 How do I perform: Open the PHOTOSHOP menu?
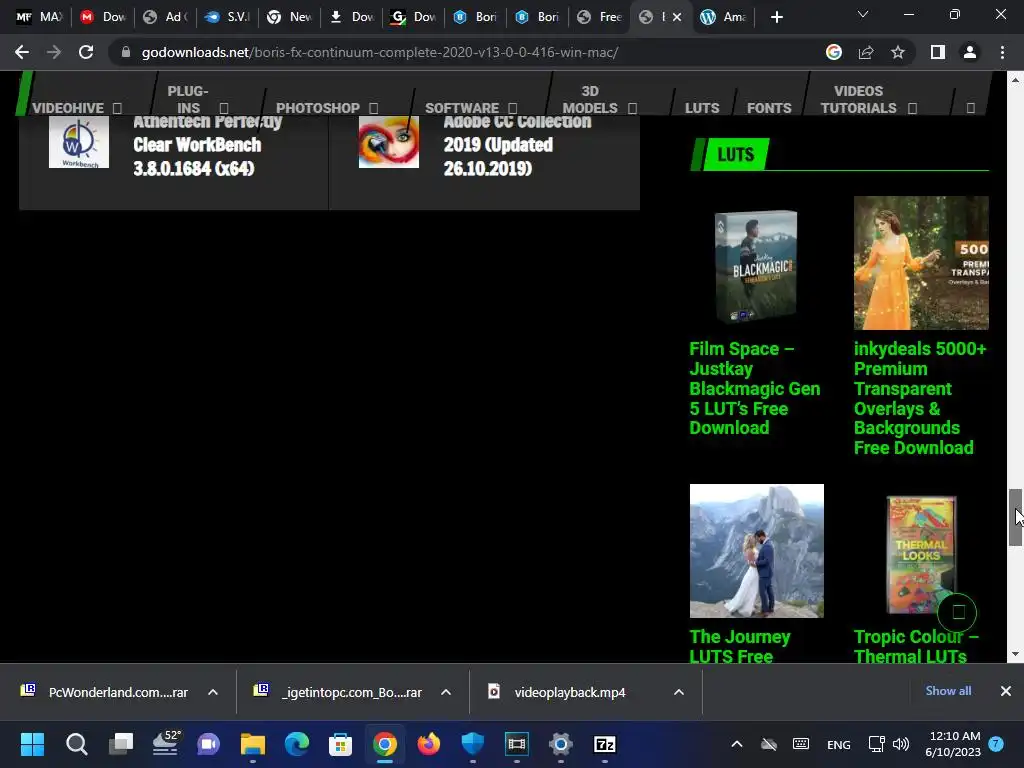coord(327,108)
